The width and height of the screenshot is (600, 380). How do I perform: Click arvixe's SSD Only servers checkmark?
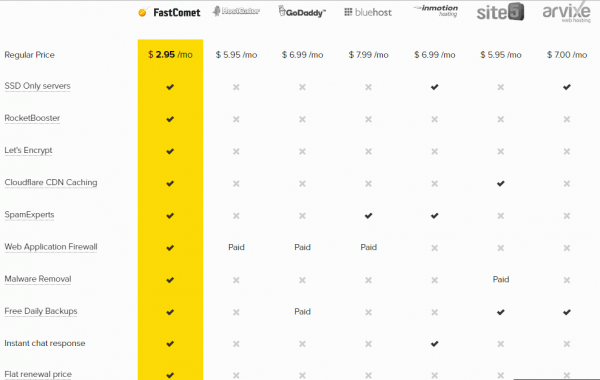point(567,87)
